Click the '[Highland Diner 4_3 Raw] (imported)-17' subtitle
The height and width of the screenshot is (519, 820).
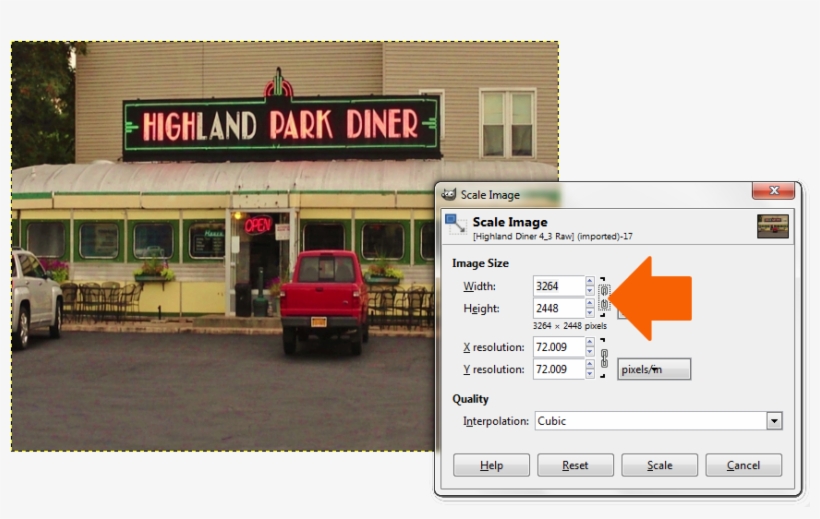click(553, 236)
